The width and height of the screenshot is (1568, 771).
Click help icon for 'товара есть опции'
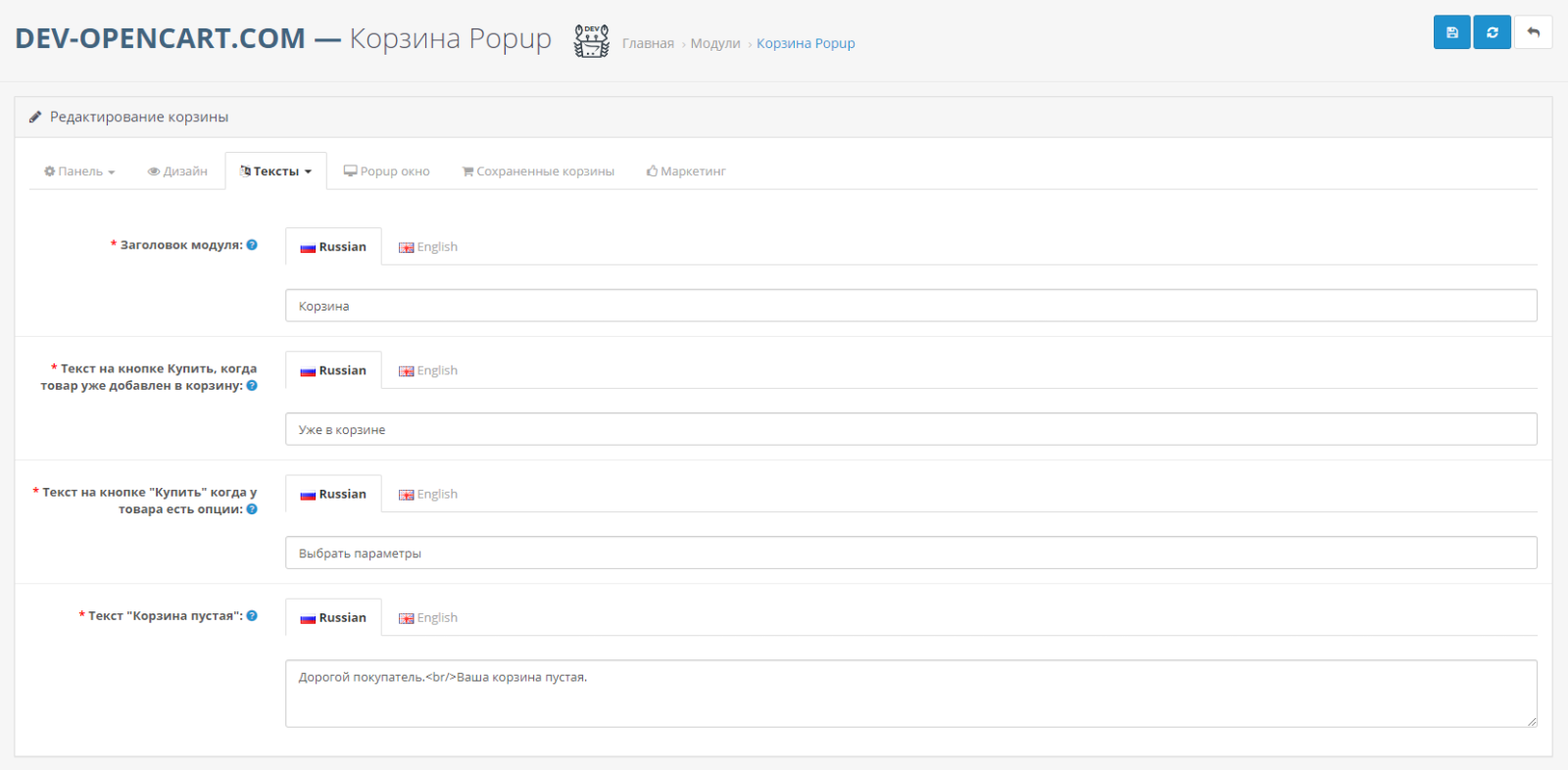pos(252,509)
